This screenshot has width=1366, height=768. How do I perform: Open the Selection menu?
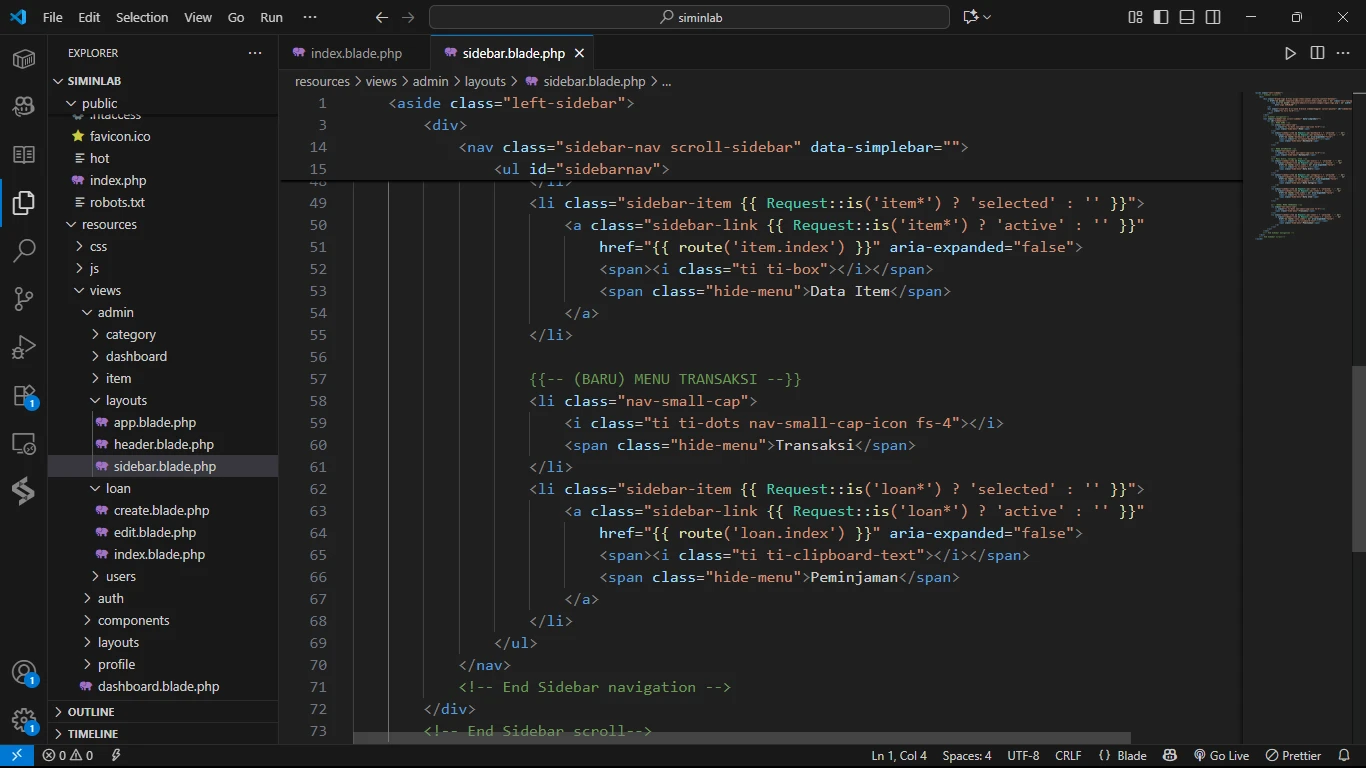142,17
